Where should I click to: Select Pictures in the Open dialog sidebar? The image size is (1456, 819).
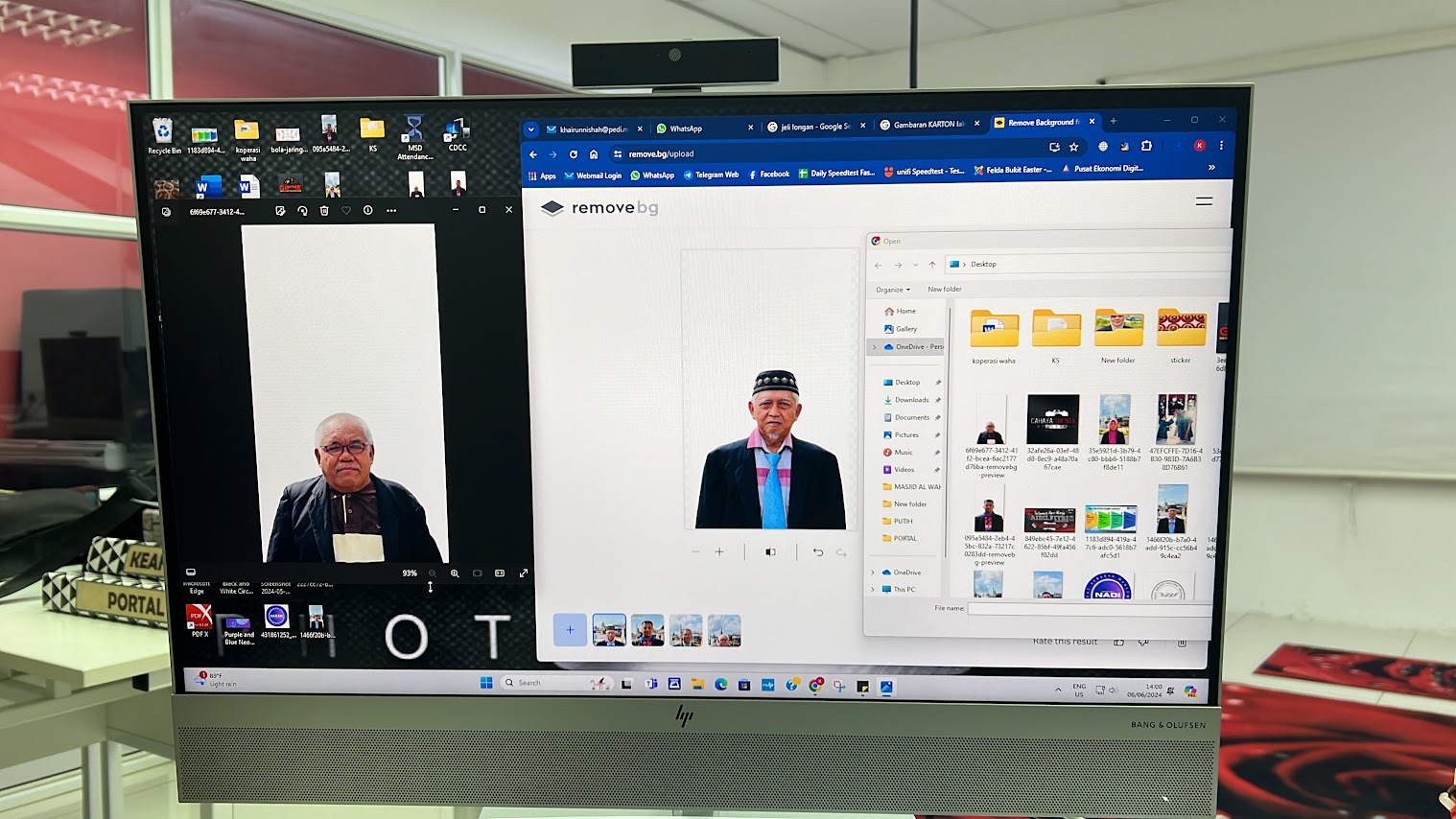pos(902,434)
